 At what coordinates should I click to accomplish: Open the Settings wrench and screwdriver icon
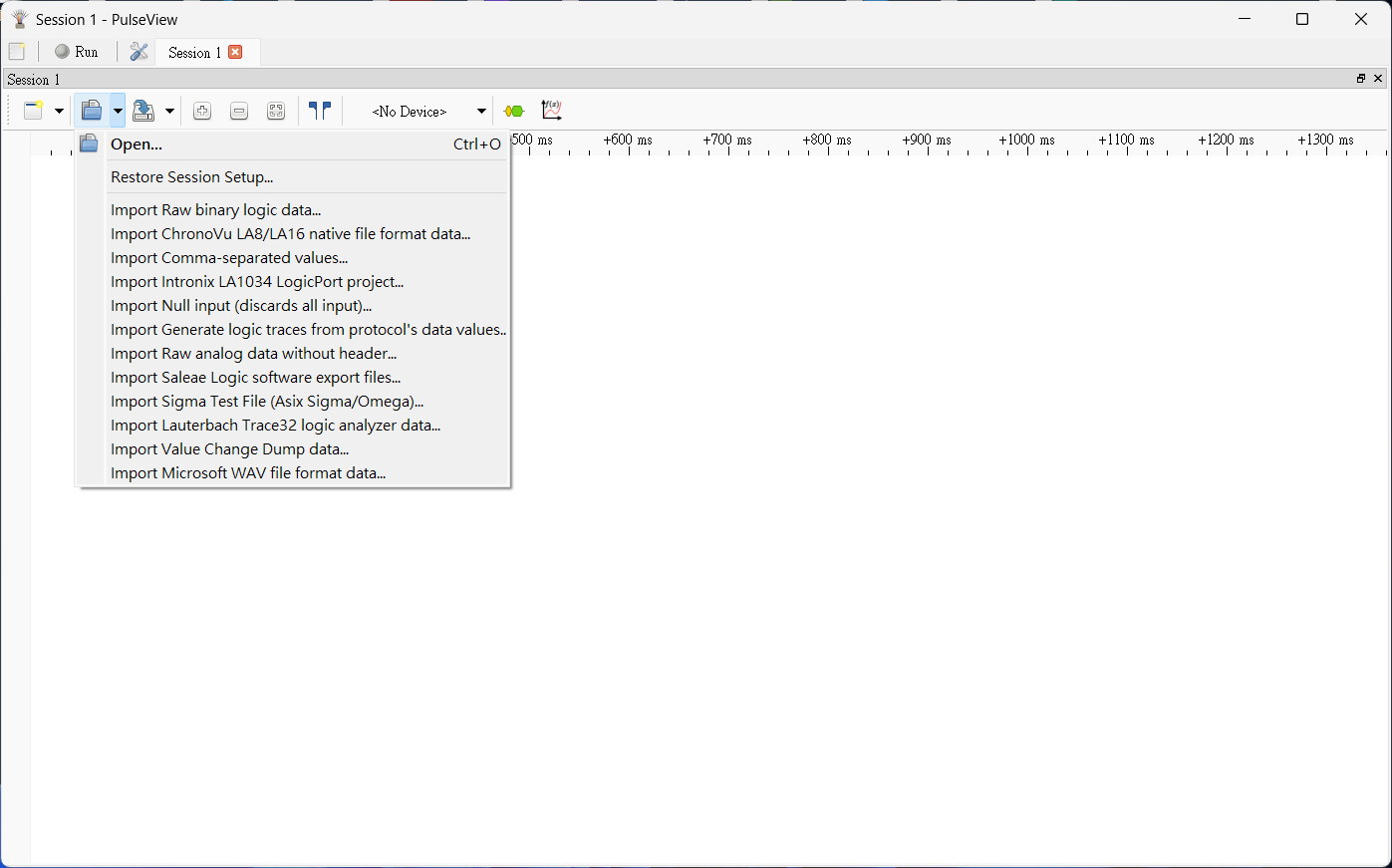click(x=139, y=52)
